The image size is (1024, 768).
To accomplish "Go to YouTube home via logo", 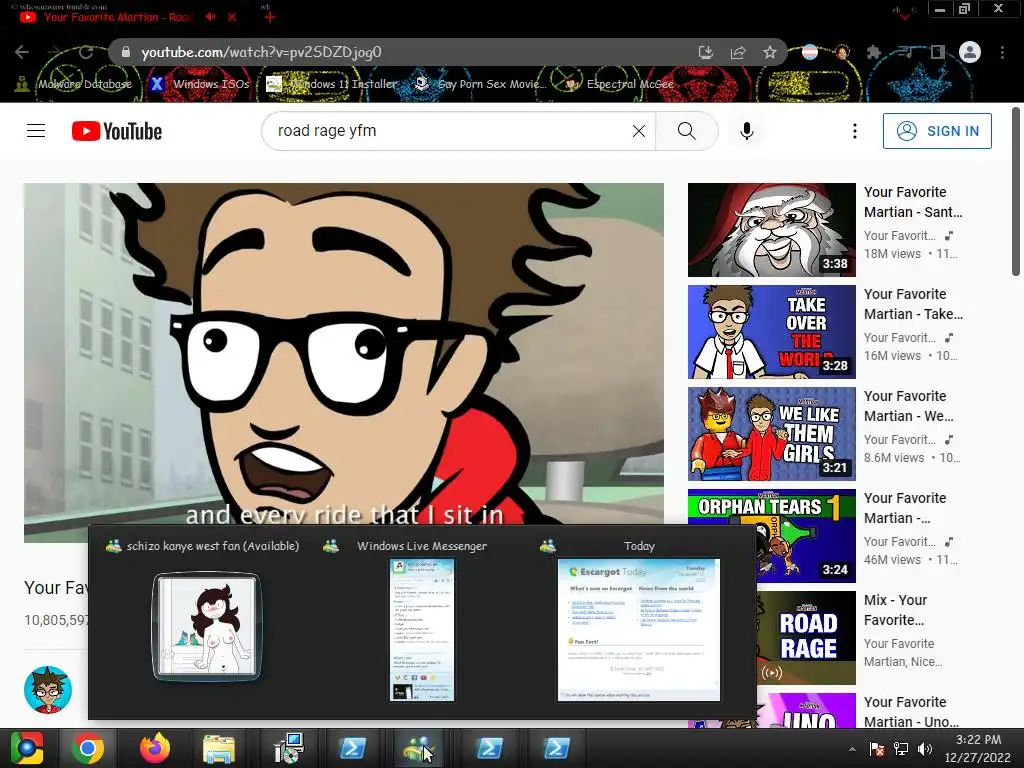I will pos(117,131).
